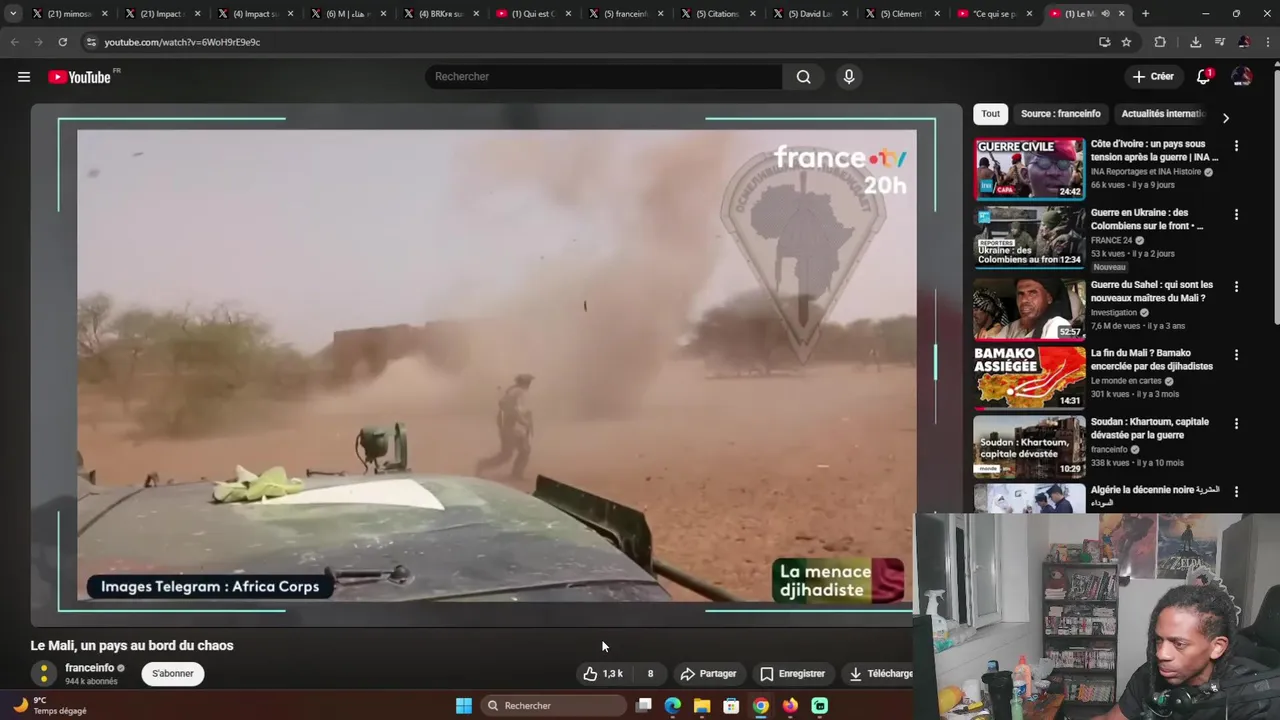This screenshot has width=1280, height=720.
Task: Click the Windows taskbar Rechercher search box
Action: (x=554, y=706)
